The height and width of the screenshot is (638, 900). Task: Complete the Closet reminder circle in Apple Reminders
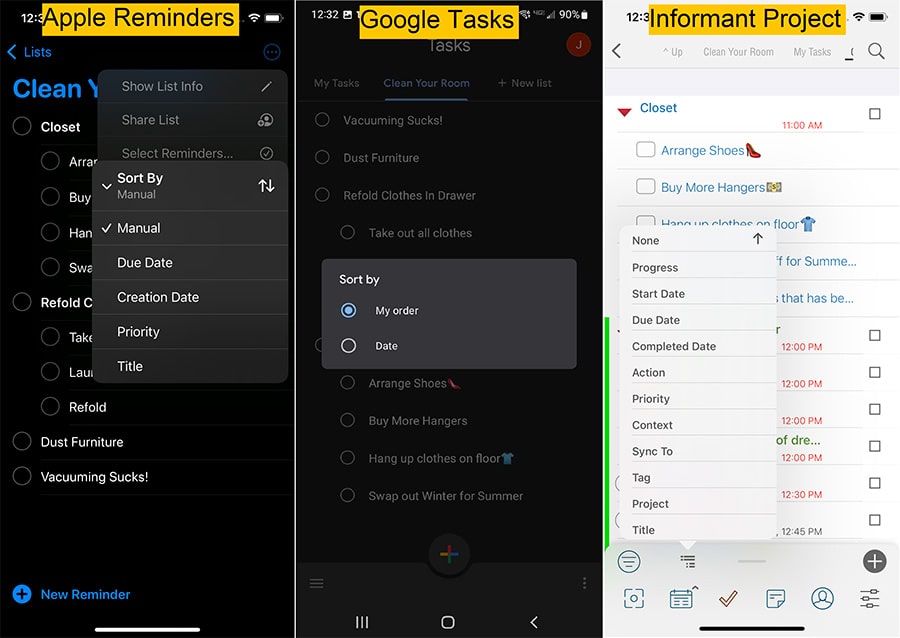[22, 126]
